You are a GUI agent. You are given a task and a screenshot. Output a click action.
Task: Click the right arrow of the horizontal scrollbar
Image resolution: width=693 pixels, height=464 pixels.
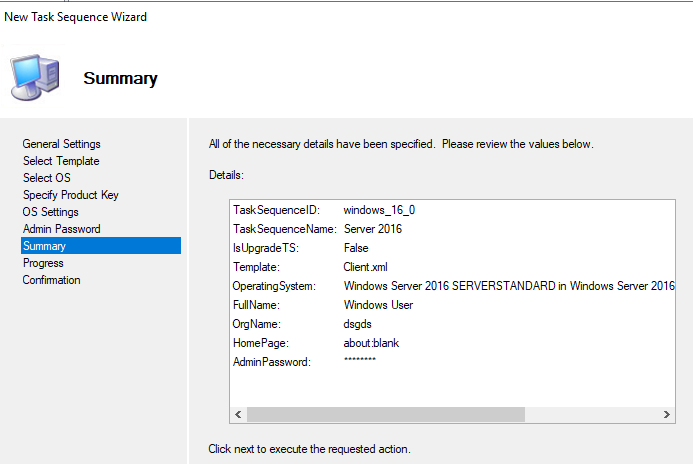[x=666, y=415]
